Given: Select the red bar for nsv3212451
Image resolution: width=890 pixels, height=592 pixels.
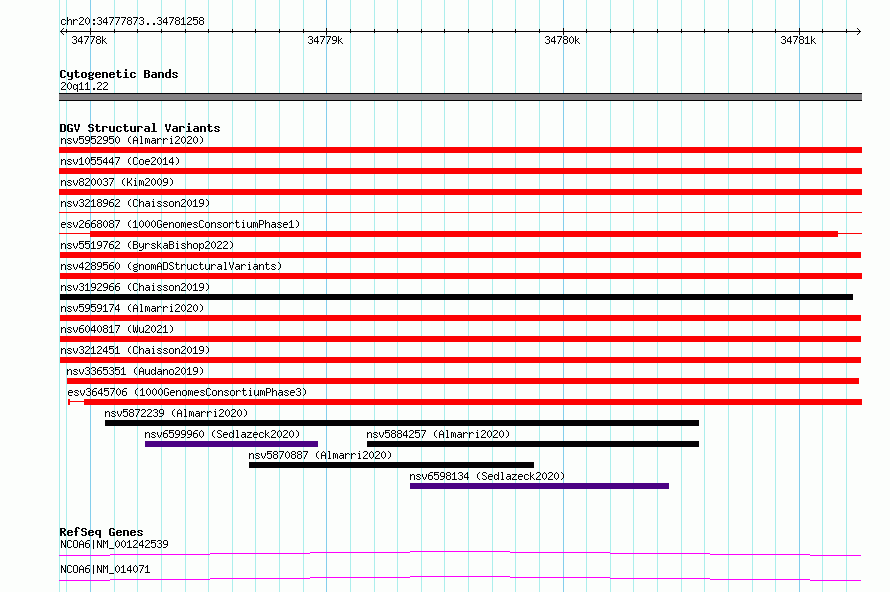Looking at the screenshot, I should pyautogui.click(x=460, y=360).
